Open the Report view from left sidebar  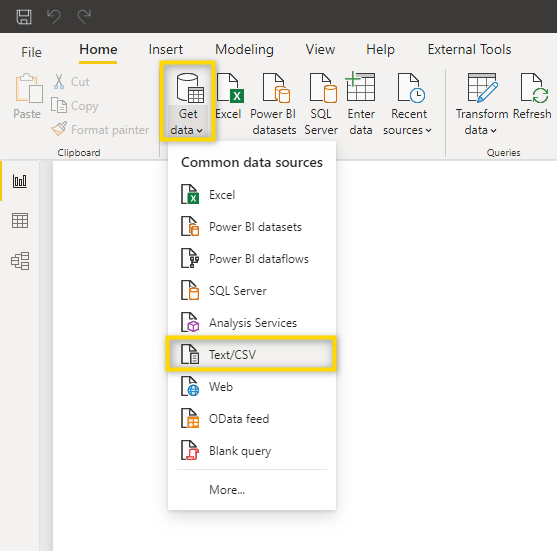click(20, 181)
